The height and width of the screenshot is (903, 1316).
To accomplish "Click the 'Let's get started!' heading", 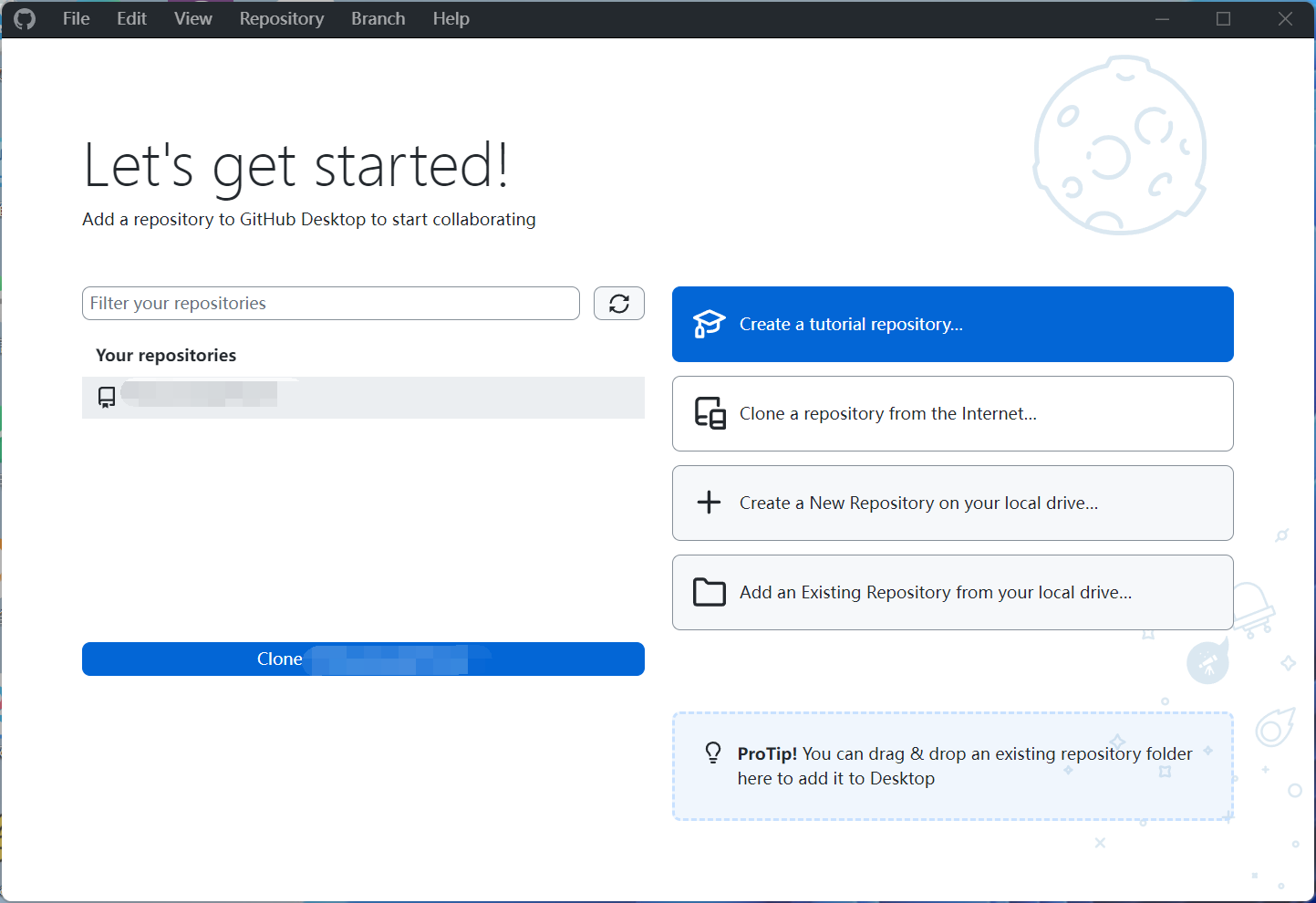I will click(295, 166).
